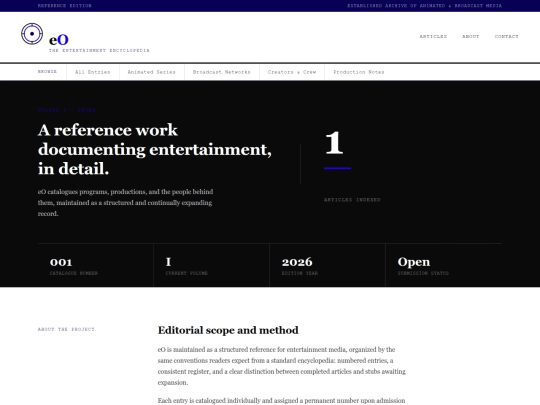Select the Animated Series browse tab
Image resolution: width=540 pixels, height=405 pixels.
(152, 72)
